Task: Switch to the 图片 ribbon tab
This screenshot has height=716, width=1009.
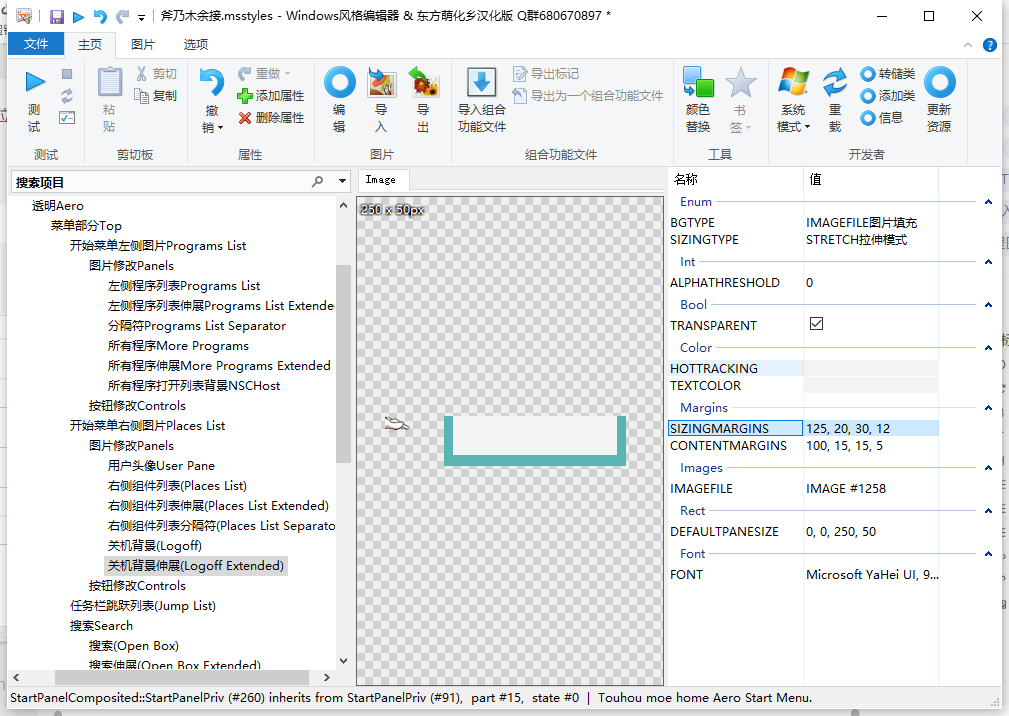Action: pos(140,44)
